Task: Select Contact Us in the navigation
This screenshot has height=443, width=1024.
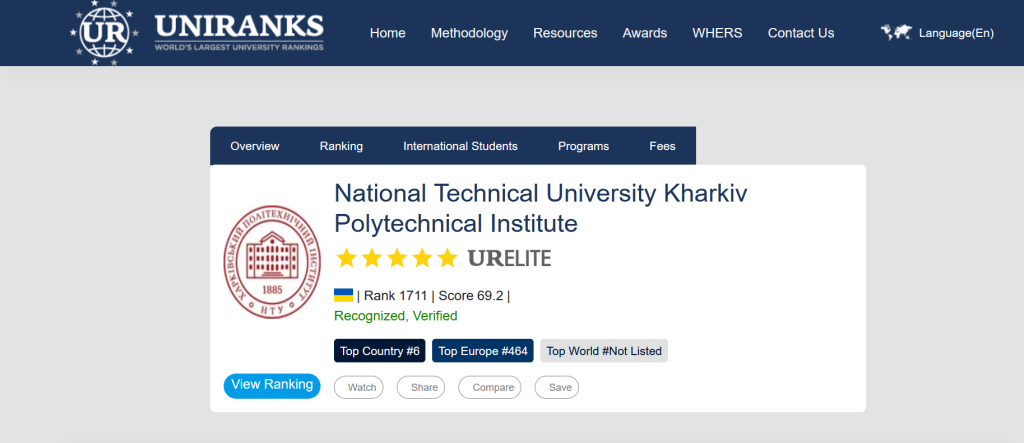Action: (800, 33)
